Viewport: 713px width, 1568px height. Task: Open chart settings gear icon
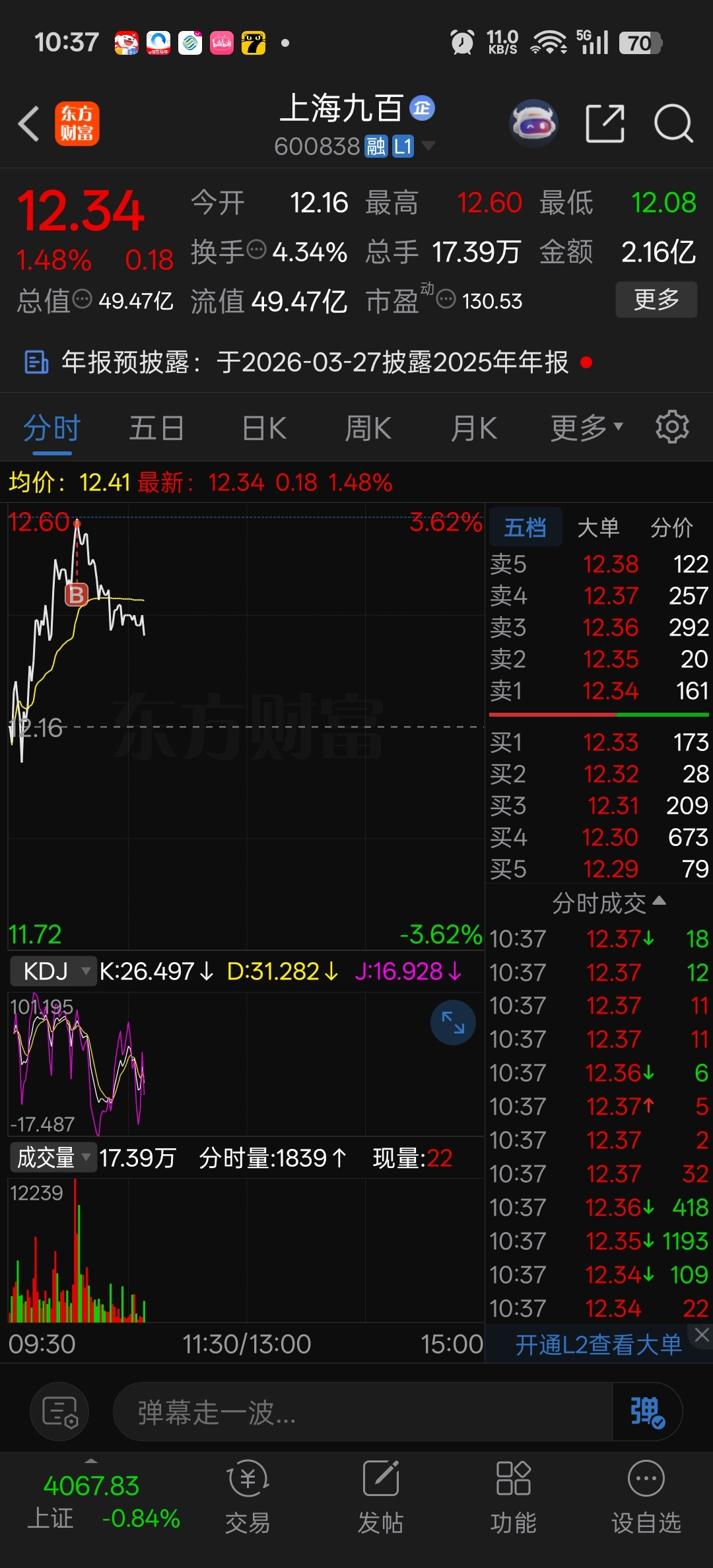(672, 427)
